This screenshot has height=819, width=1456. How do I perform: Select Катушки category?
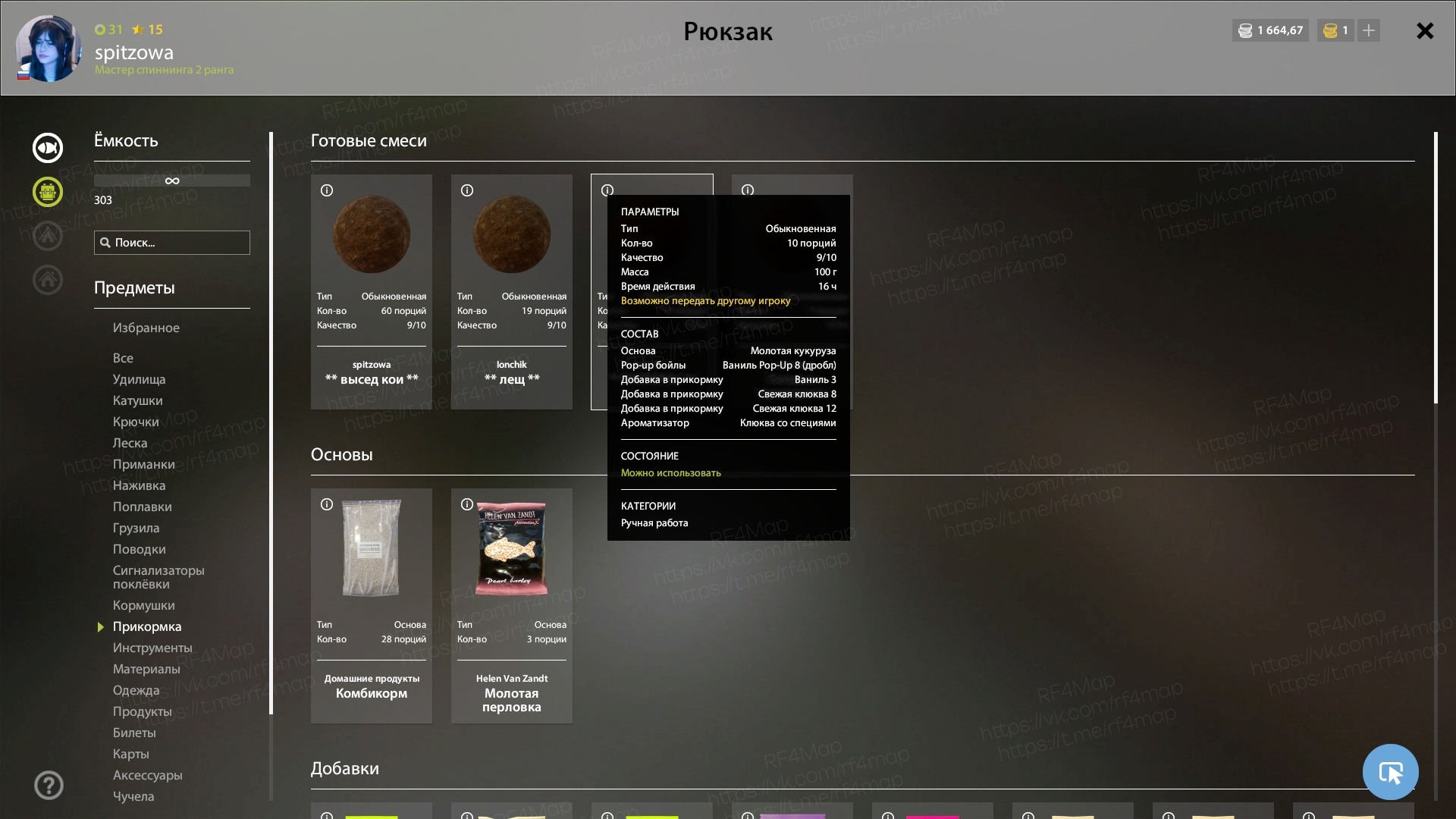138,400
